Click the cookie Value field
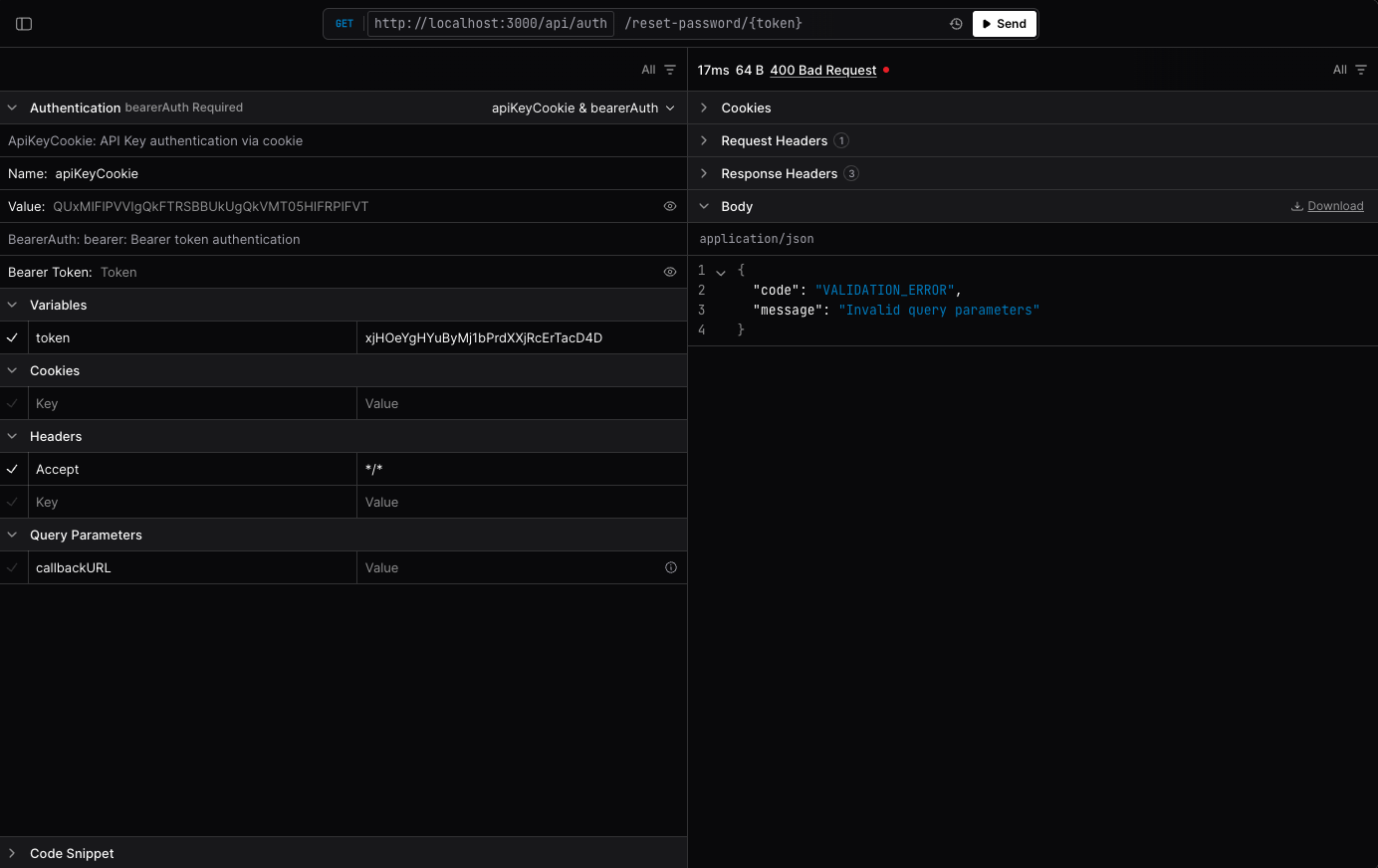 (x=522, y=403)
